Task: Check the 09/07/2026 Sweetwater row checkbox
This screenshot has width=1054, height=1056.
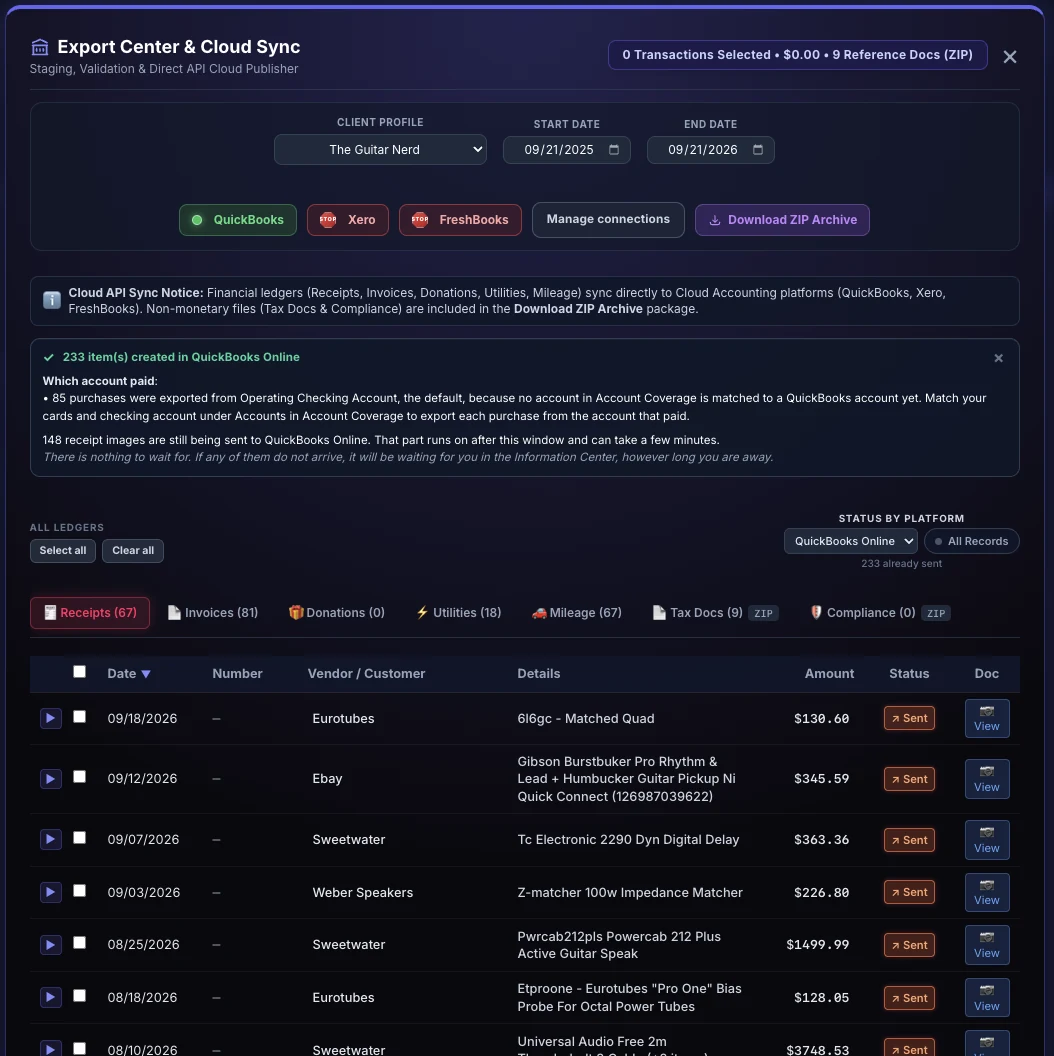Action: 79,837
